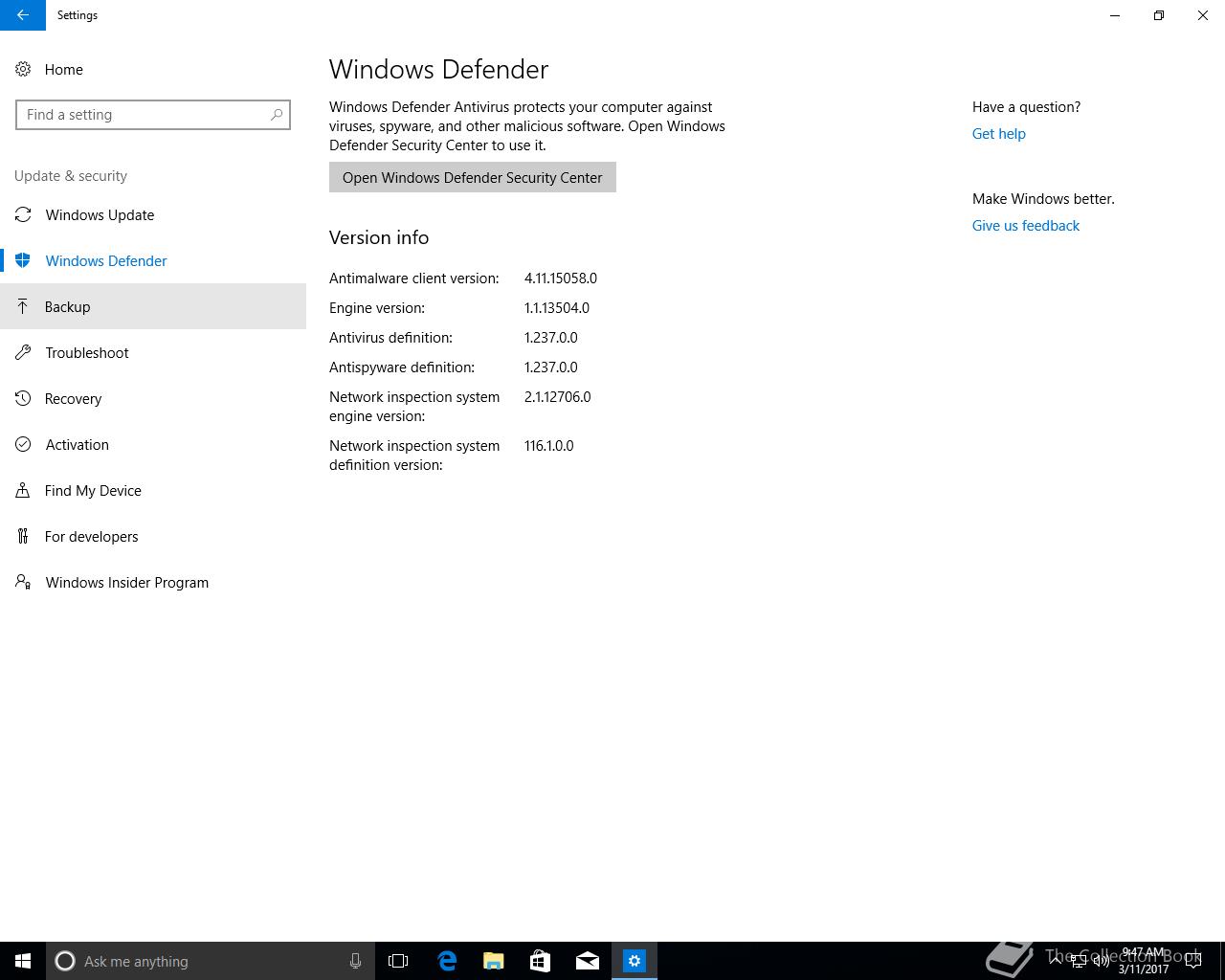
Task: Open Windows Update via its sync icon
Action: 23,215
